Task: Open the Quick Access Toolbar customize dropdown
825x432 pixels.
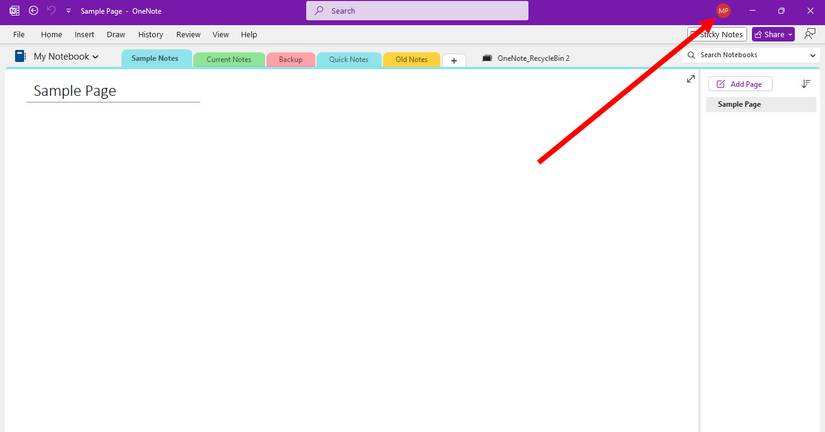Action: 68,11
